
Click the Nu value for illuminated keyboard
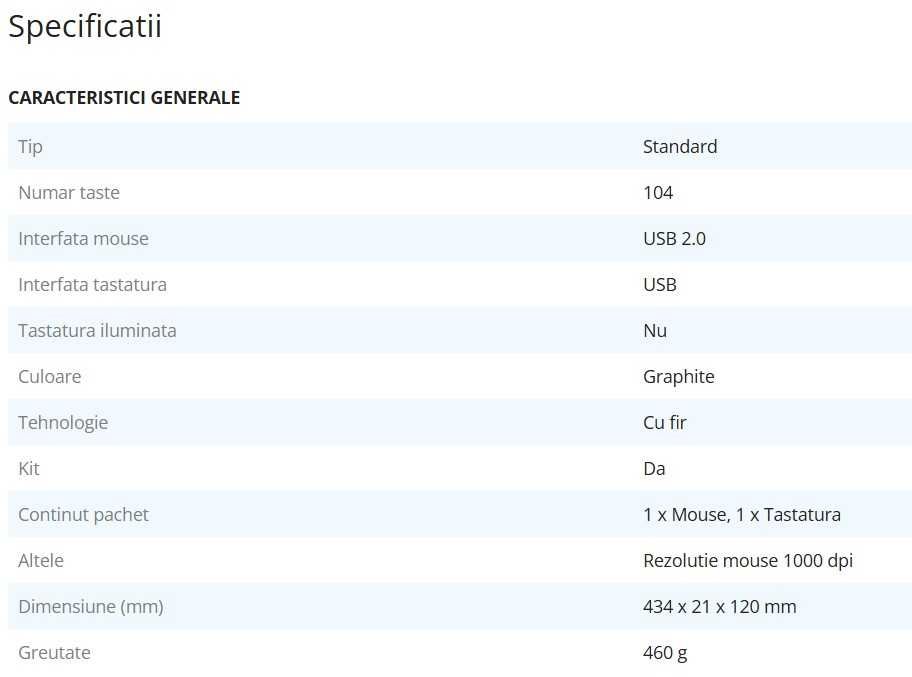coord(655,331)
